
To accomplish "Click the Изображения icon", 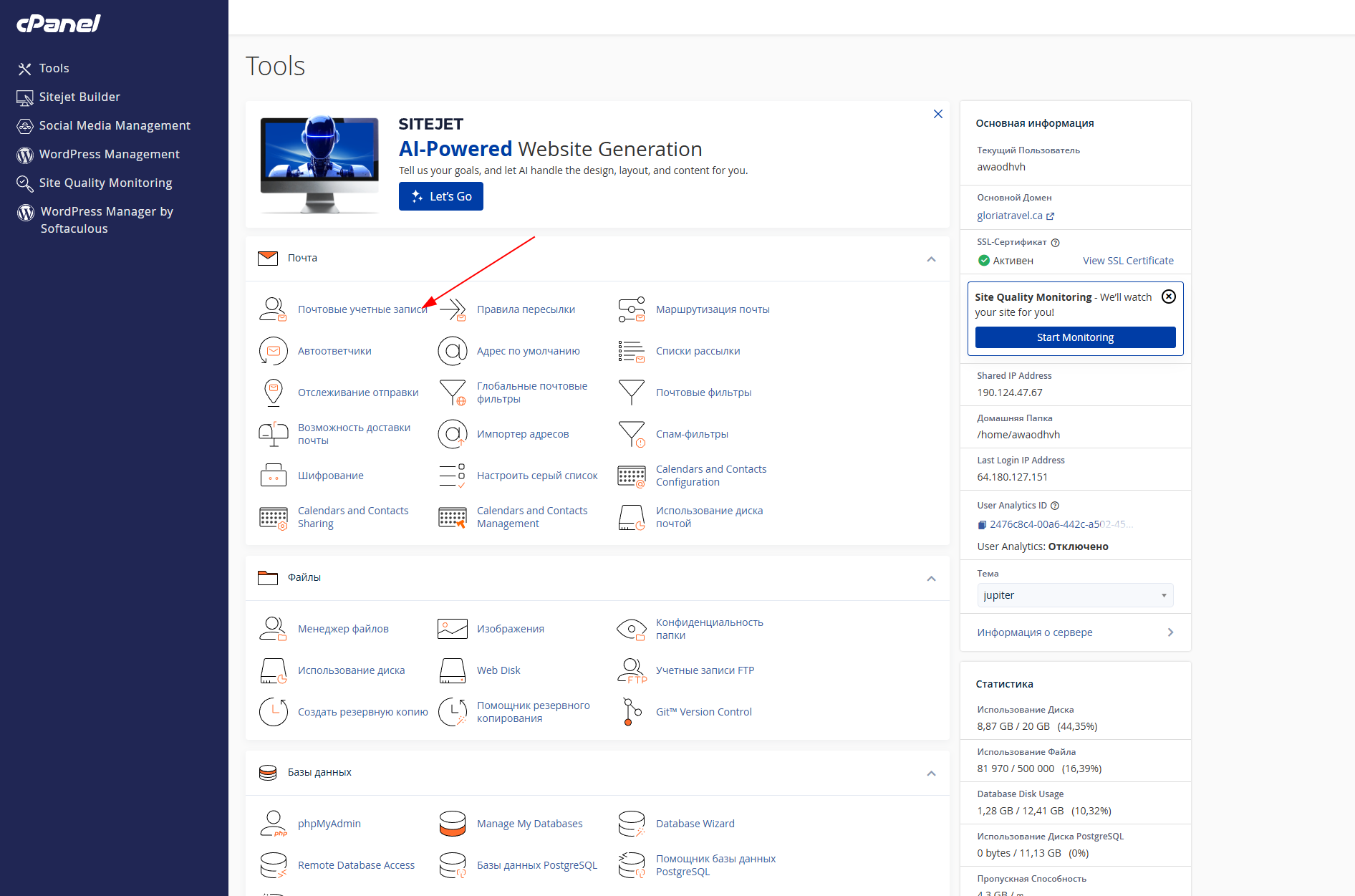I will (452, 629).
